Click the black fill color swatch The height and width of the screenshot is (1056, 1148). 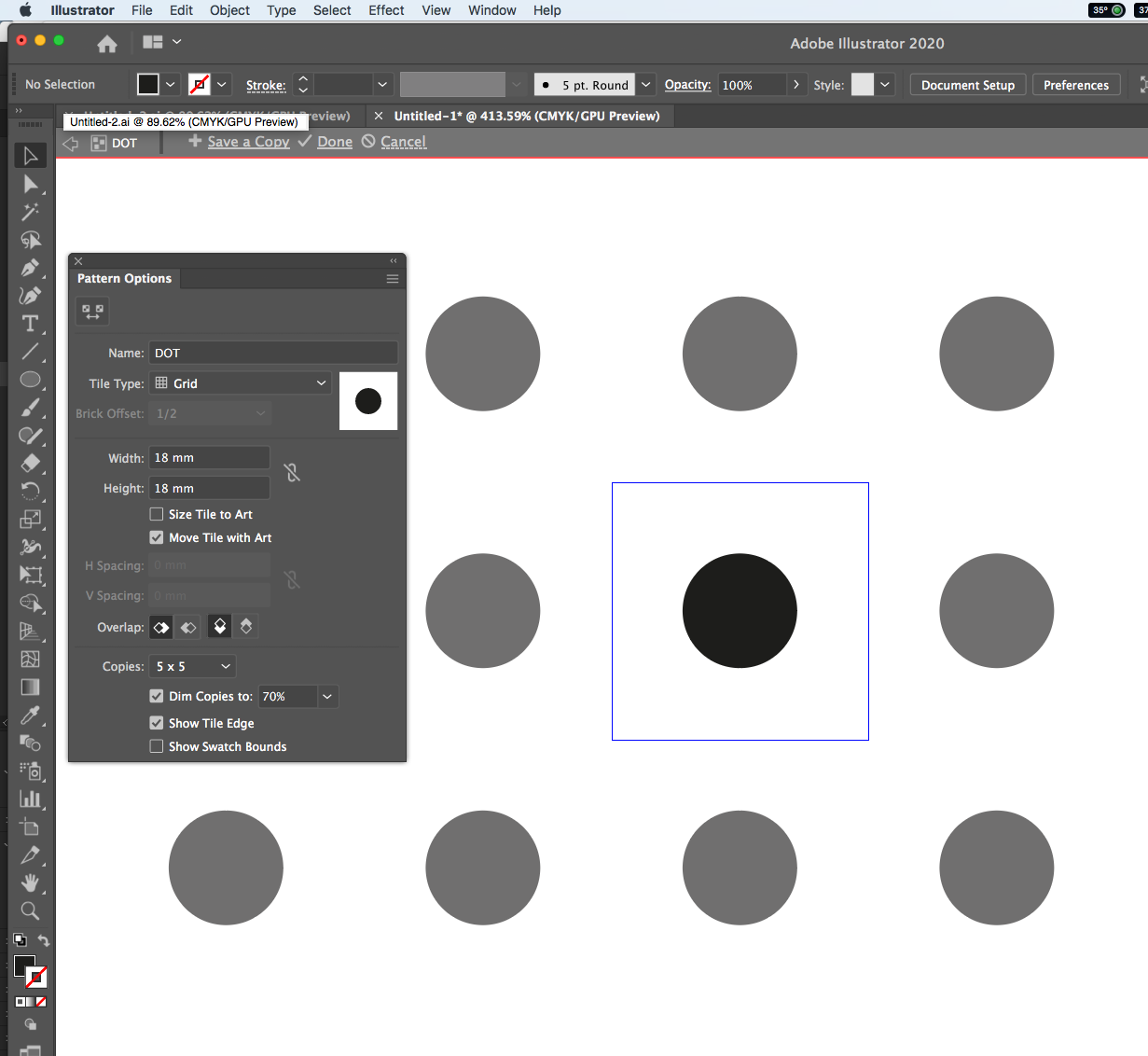[x=146, y=84]
